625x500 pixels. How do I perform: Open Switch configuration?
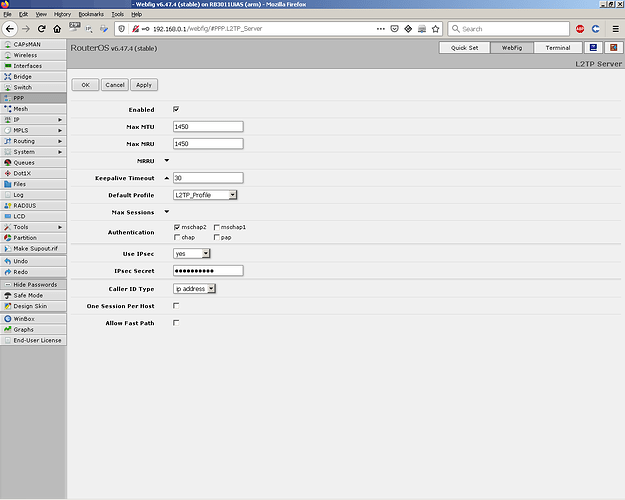click(33, 87)
